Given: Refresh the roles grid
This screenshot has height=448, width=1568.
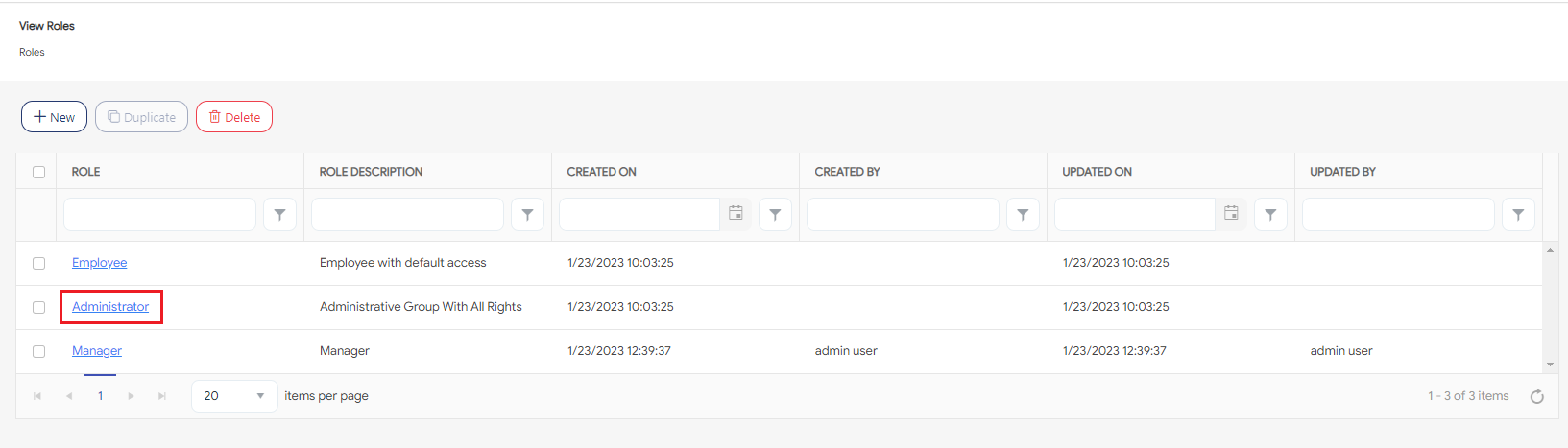Looking at the screenshot, I should [x=1536, y=396].
